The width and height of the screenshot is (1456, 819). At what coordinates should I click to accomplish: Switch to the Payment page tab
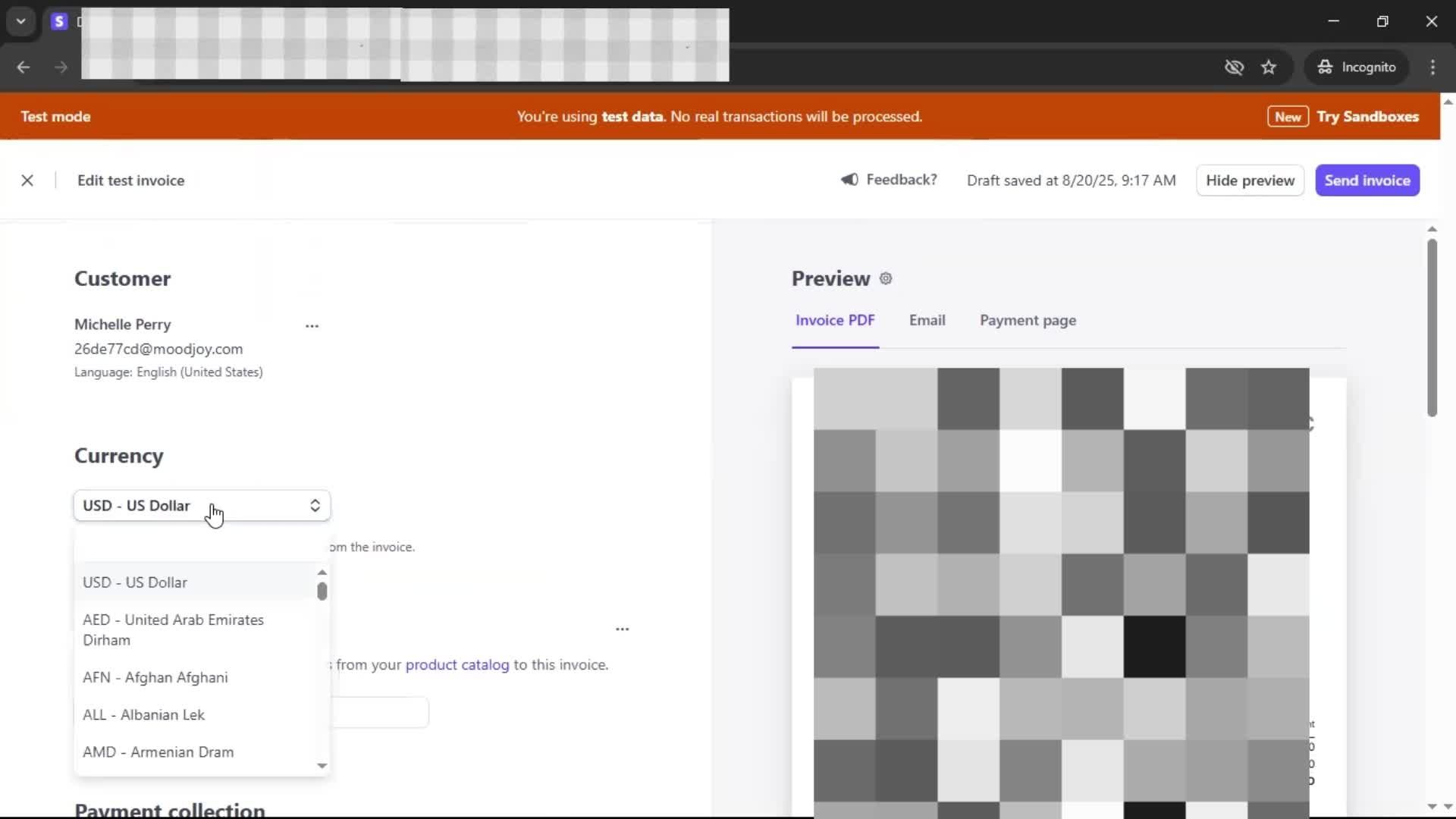[1028, 320]
